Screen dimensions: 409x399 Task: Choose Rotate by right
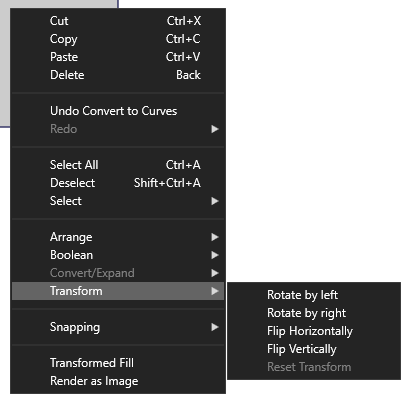(x=314, y=313)
